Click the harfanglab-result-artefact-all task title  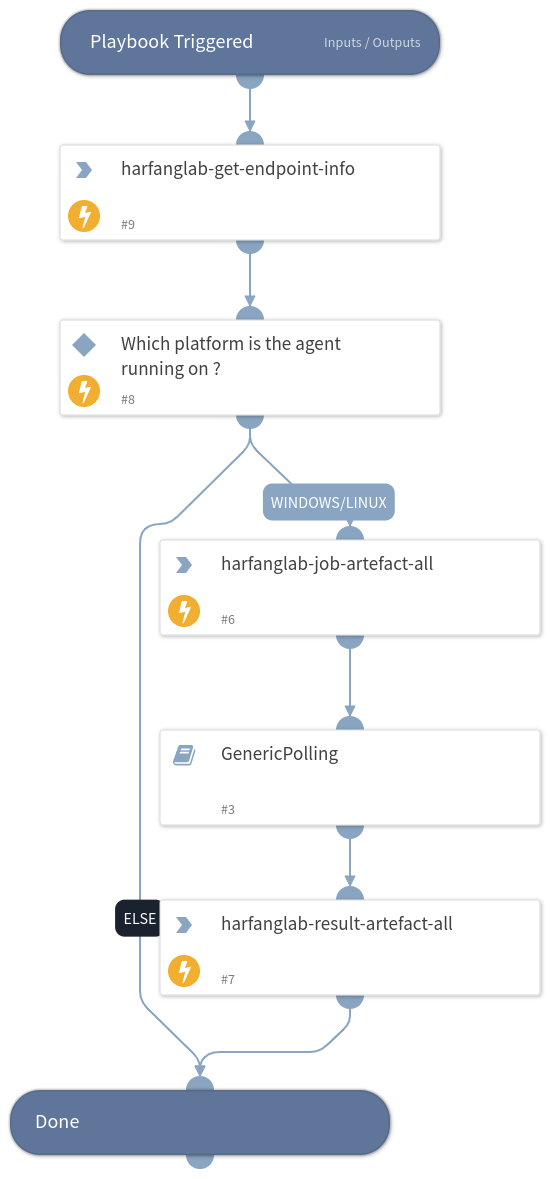pos(336,923)
